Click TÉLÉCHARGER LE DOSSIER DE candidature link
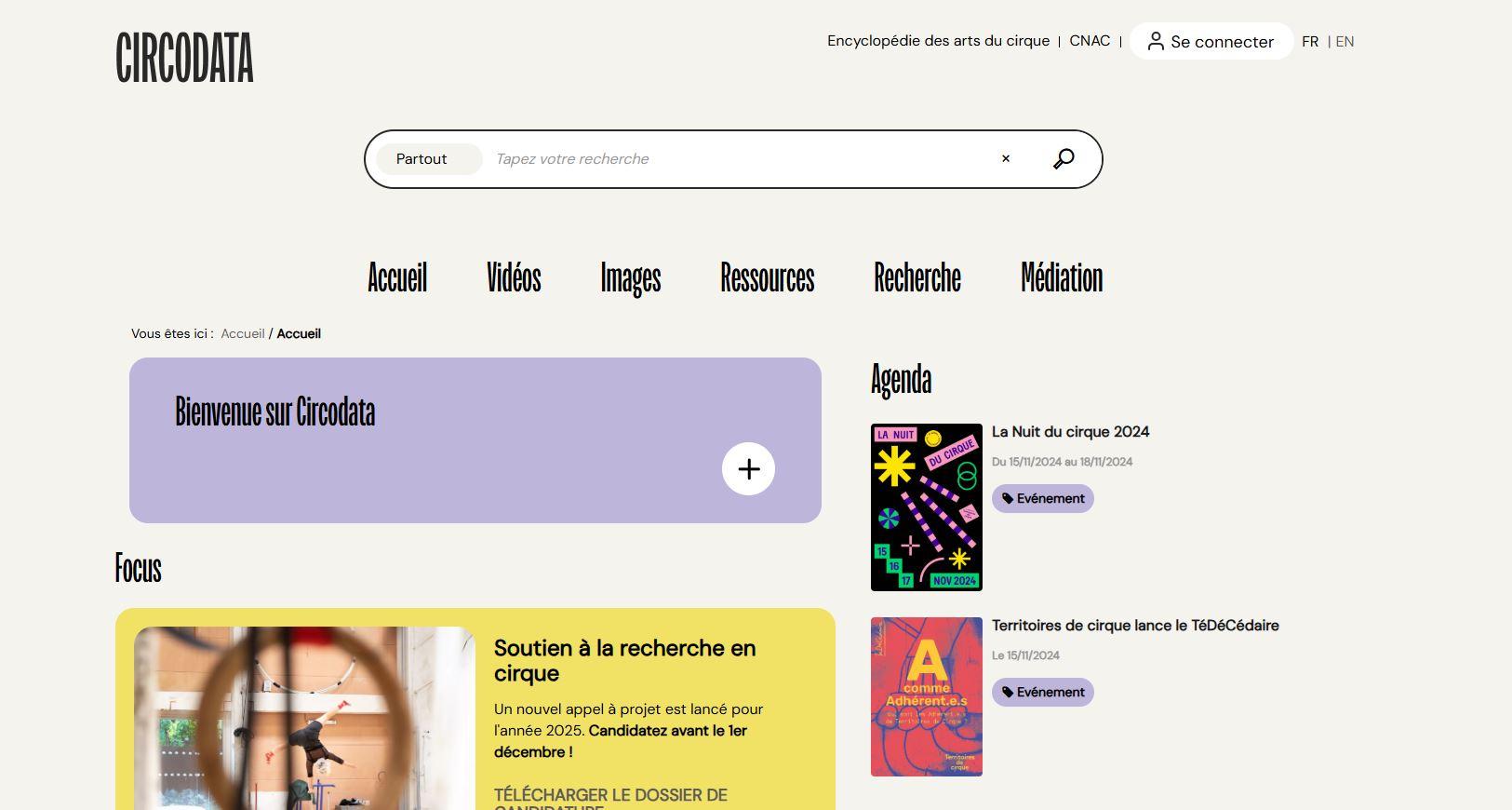The height and width of the screenshot is (810, 1512). click(x=610, y=801)
